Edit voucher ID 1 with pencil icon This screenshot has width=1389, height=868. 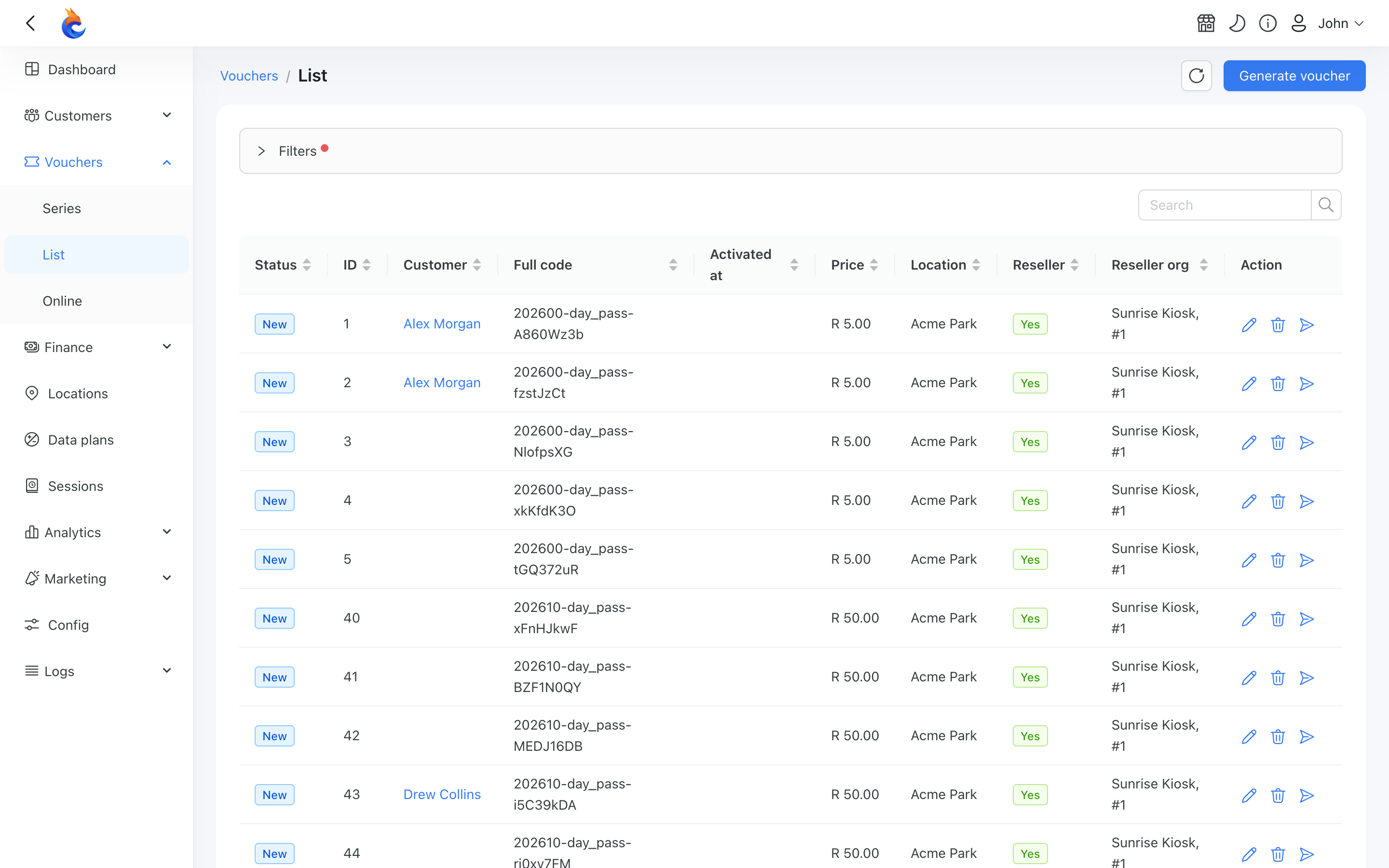pos(1249,325)
